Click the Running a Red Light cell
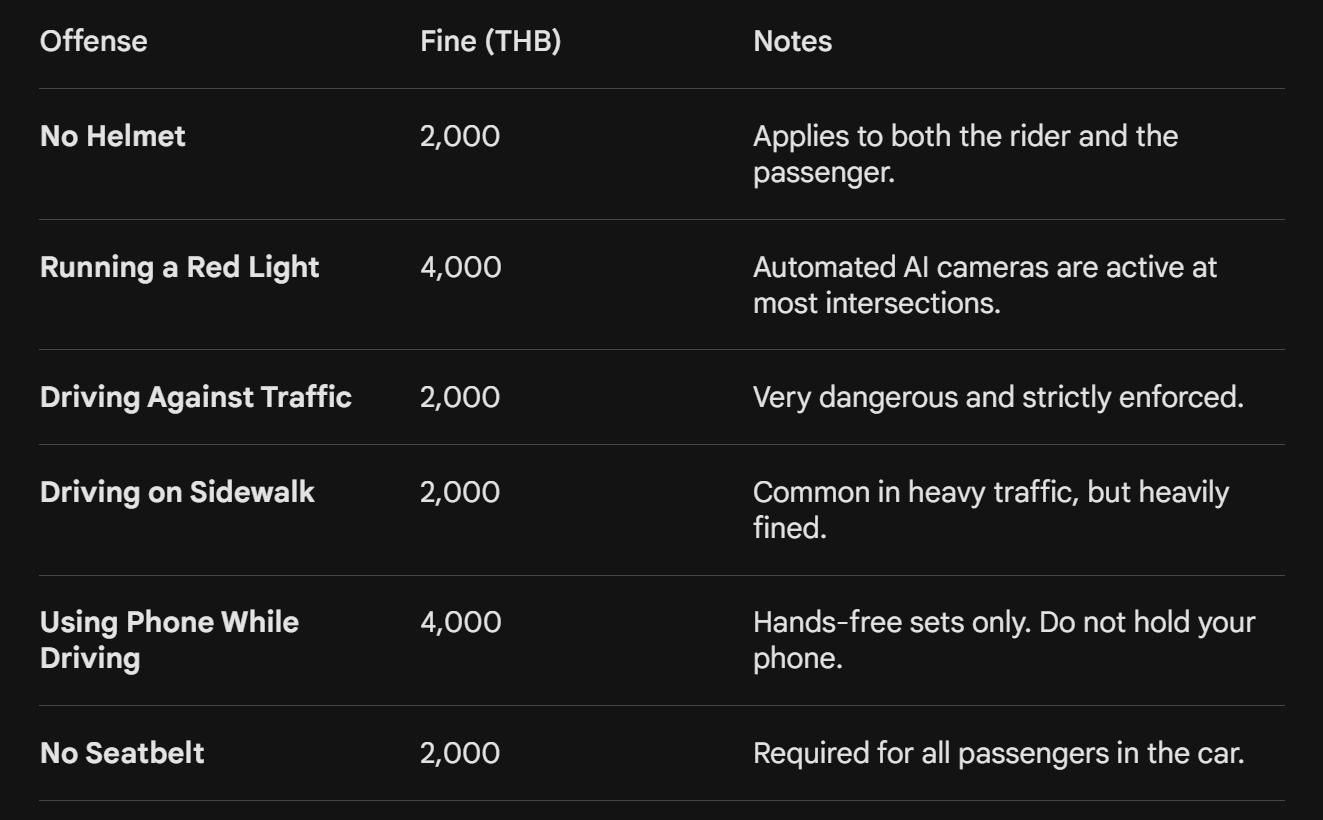The width and height of the screenshot is (1323, 820). tap(180, 267)
